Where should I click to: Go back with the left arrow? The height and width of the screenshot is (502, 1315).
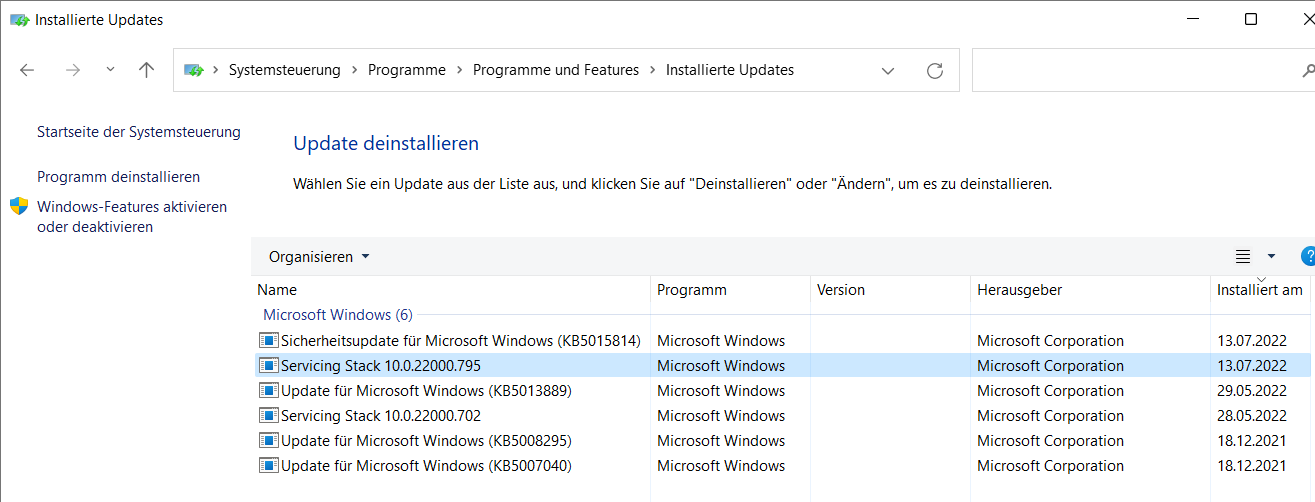27,70
